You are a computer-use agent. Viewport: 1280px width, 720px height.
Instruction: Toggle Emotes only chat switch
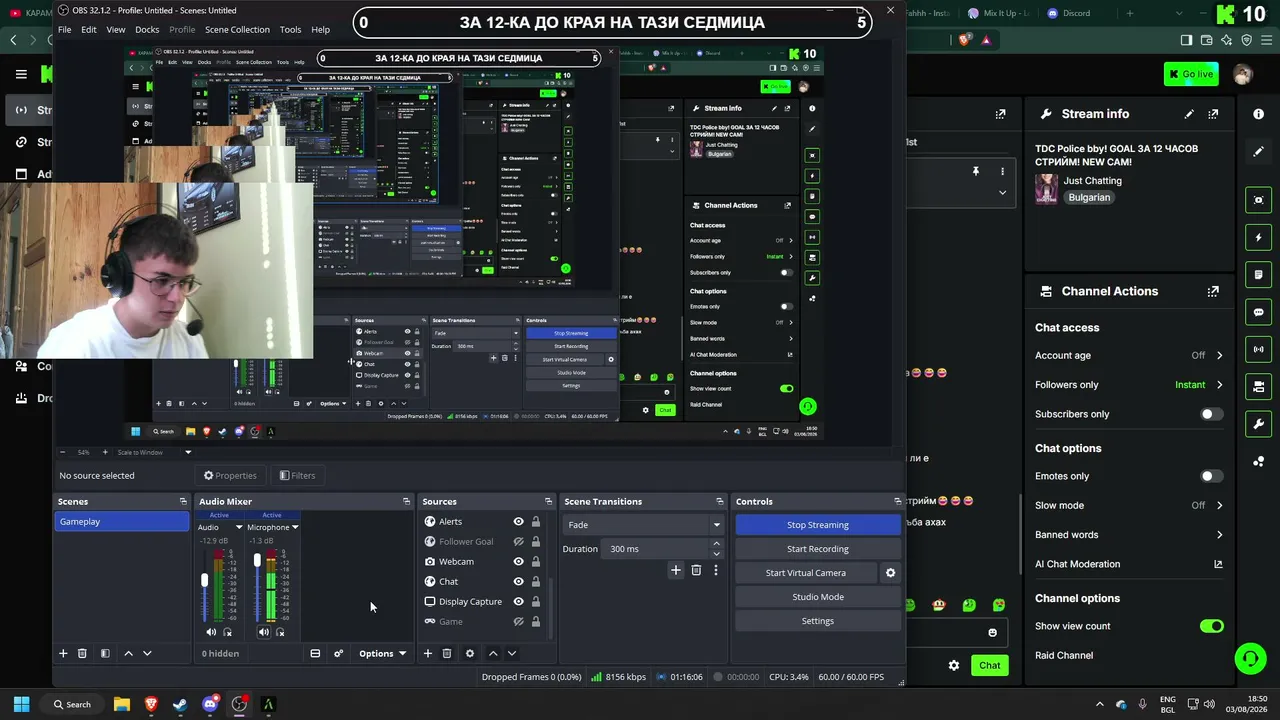pyautogui.click(x=1211, y=476)
